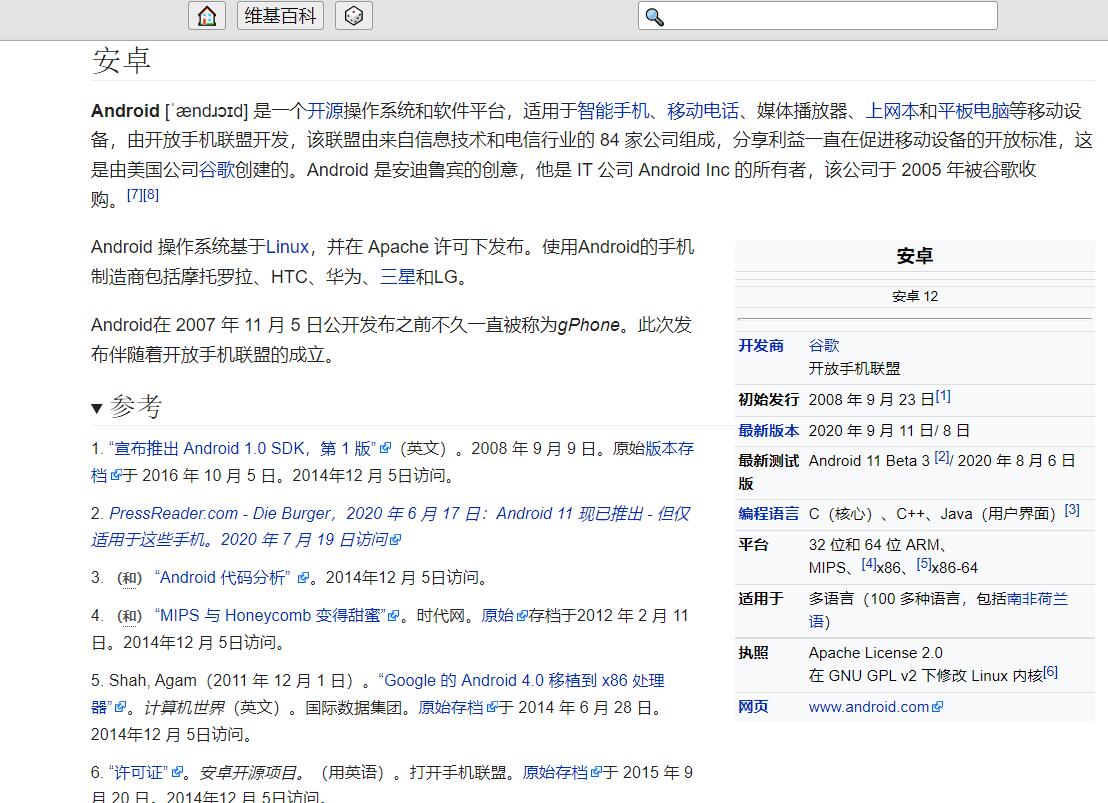The image size is (1108, 803).
Task: Open the 三星 link
Action: (x=398, y=276)
